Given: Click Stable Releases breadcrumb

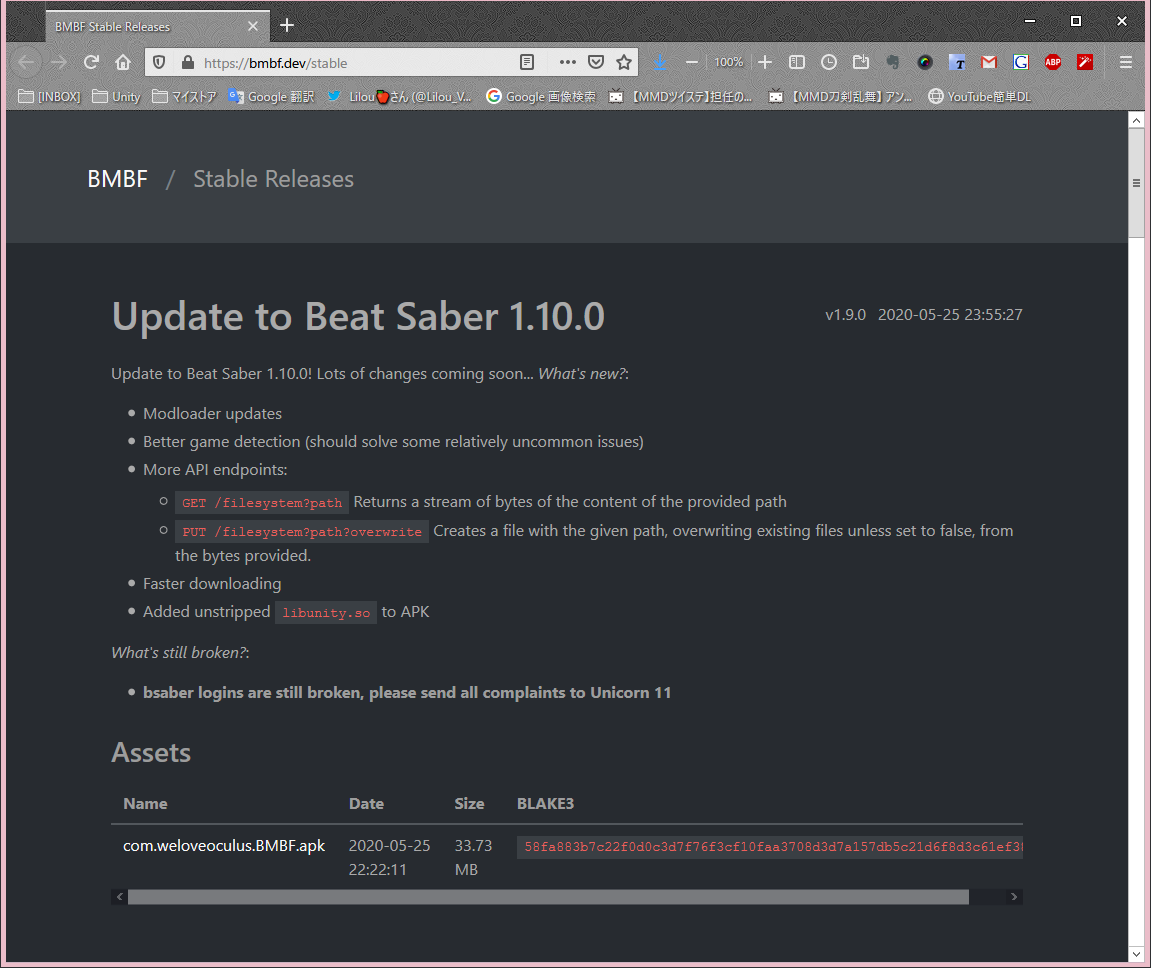Looking at the screenshot, I should click(273, 179).
